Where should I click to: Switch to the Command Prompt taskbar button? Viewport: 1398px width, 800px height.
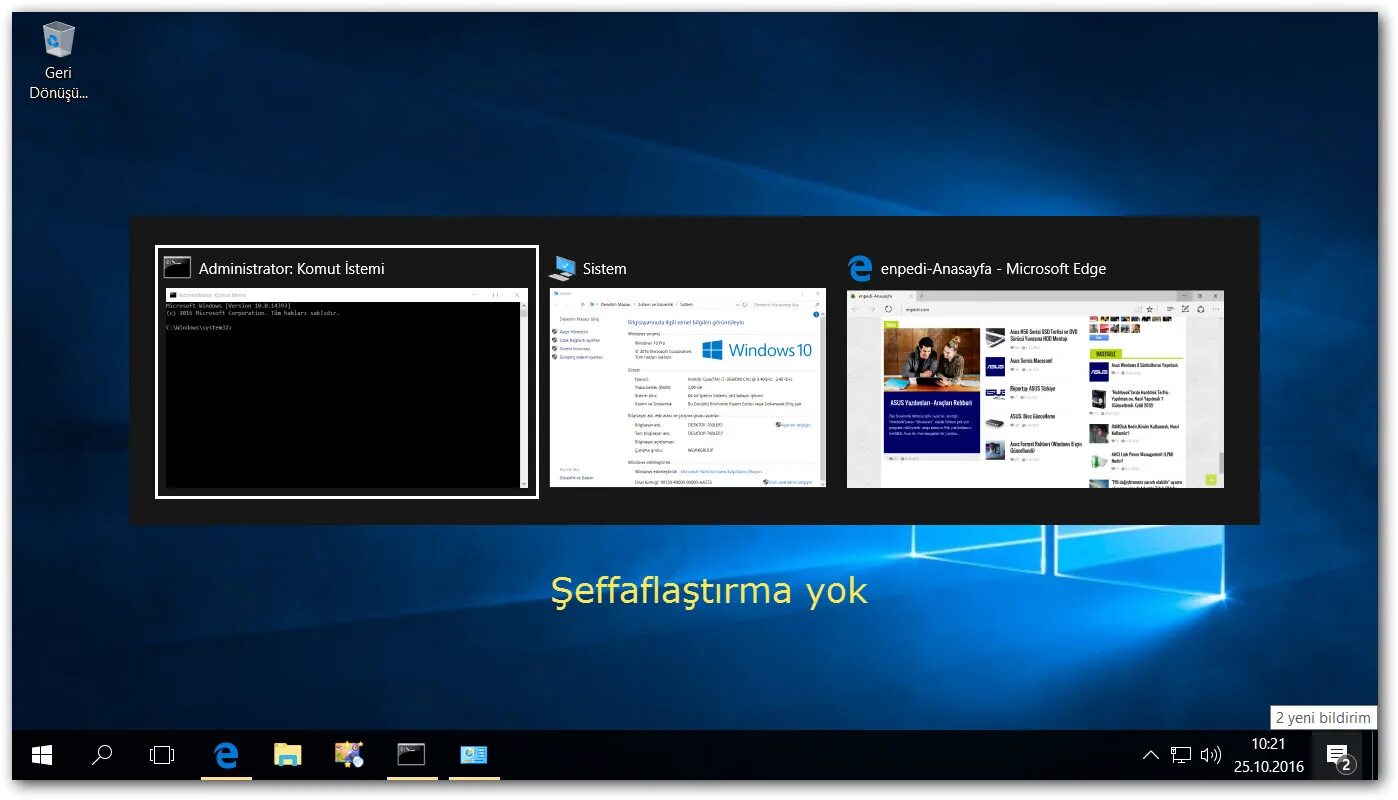click(412, 755)
